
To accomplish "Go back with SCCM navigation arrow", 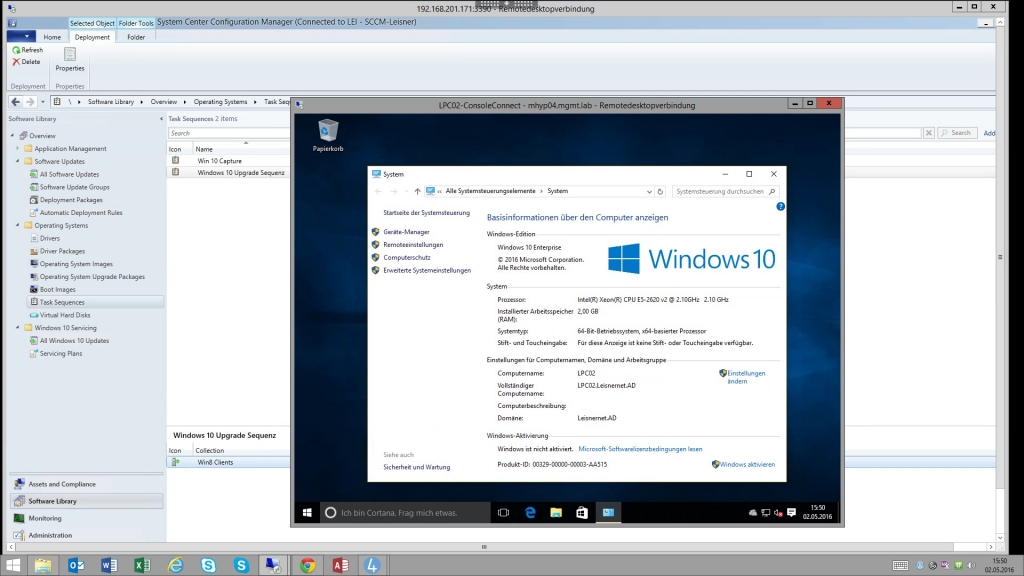I will pos(15,102).
